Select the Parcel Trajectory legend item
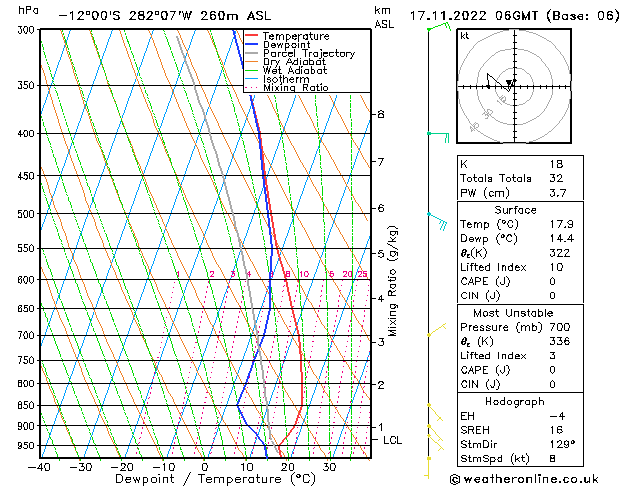The width and height of the screenshot is (629, 486). pyautogui.click(x=308, y=54)
